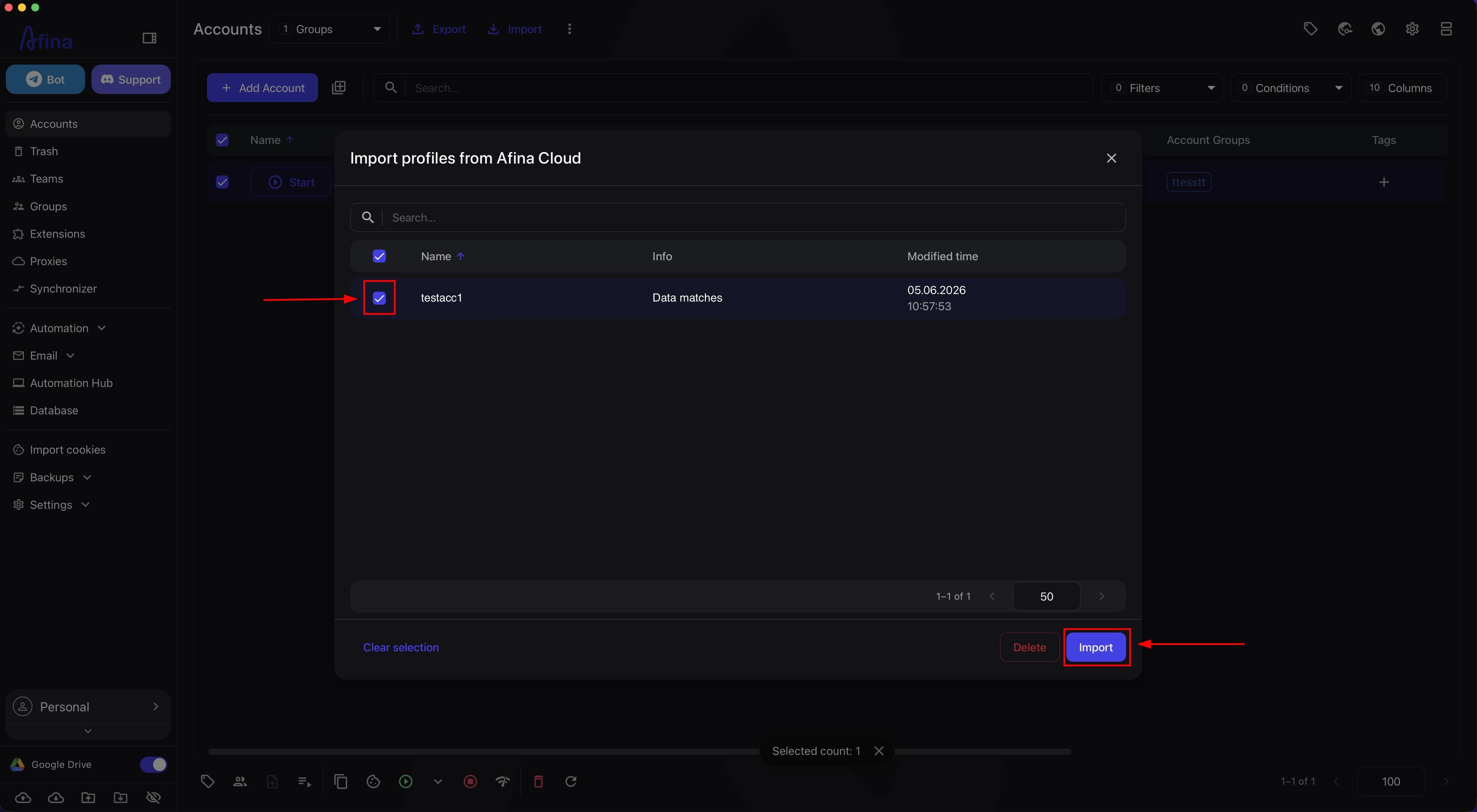
Task: Close the Import profiles dialog
Action: coord(1111,158)
